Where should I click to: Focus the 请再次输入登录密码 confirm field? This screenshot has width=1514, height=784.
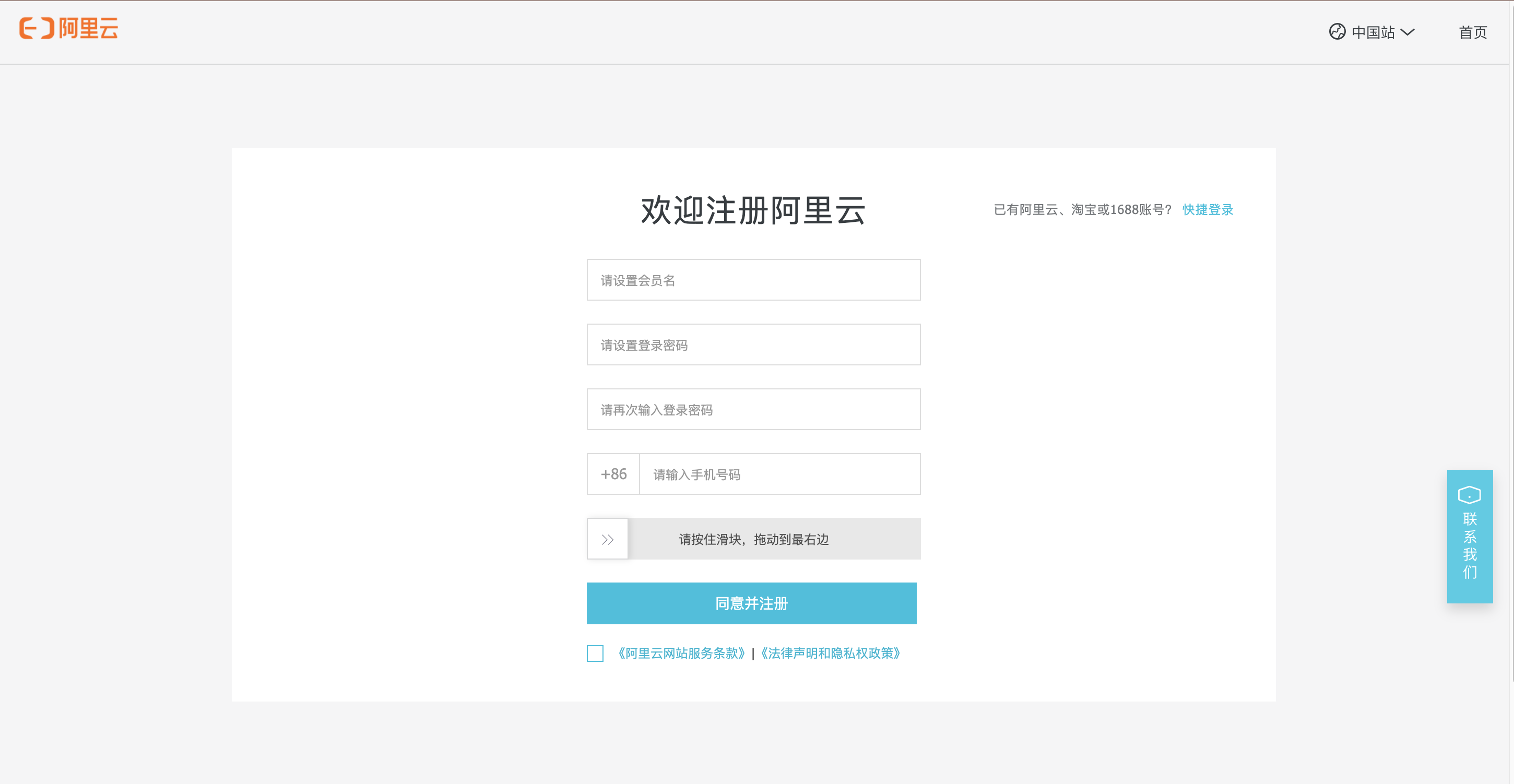point(753,409)
